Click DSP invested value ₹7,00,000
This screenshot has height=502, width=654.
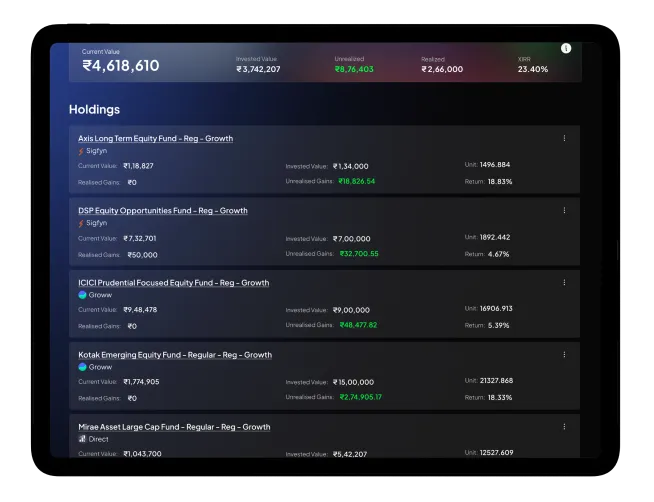[x=352, y=239]
